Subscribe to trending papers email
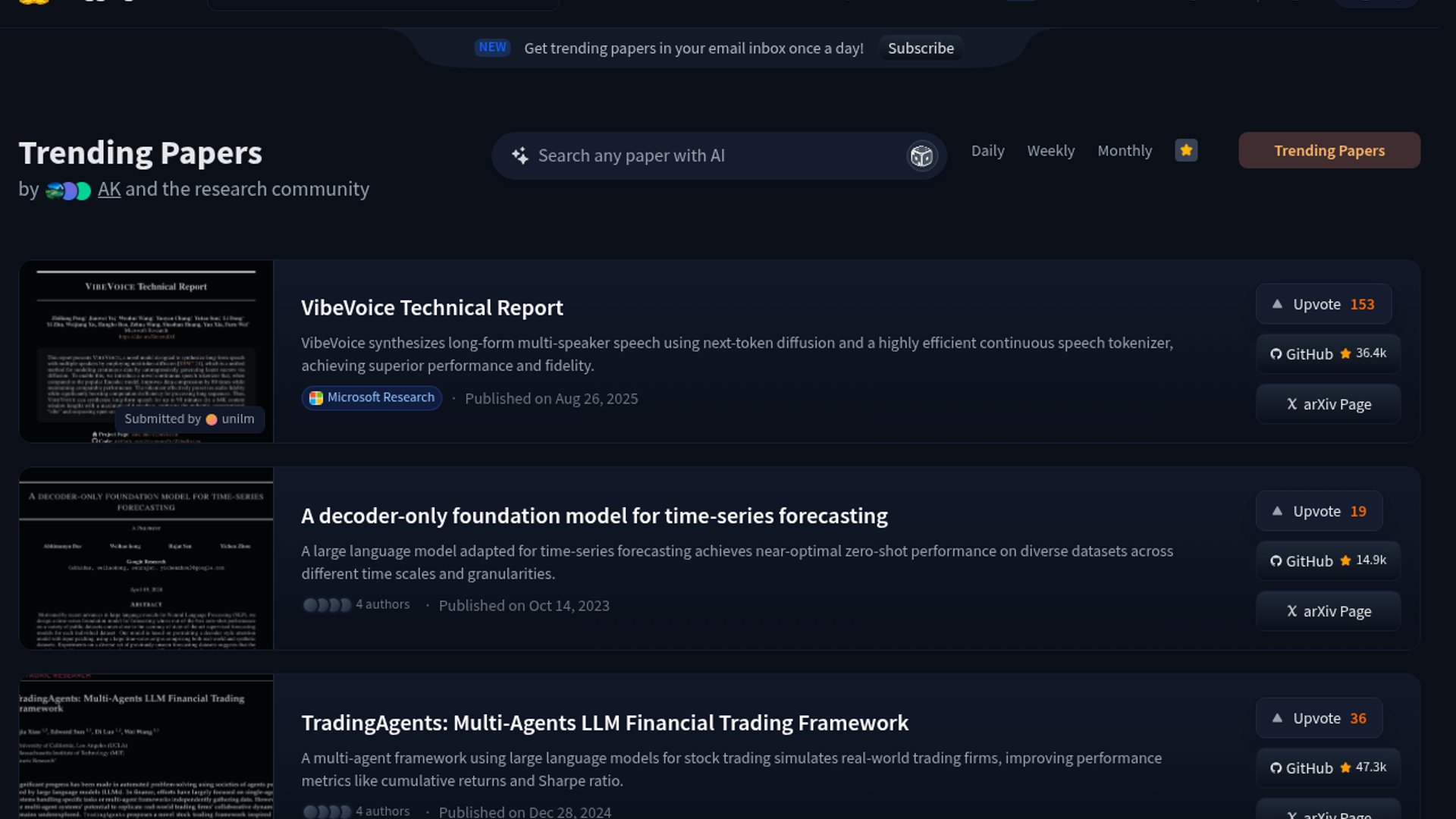1456x819 pixels. (921, 49)
